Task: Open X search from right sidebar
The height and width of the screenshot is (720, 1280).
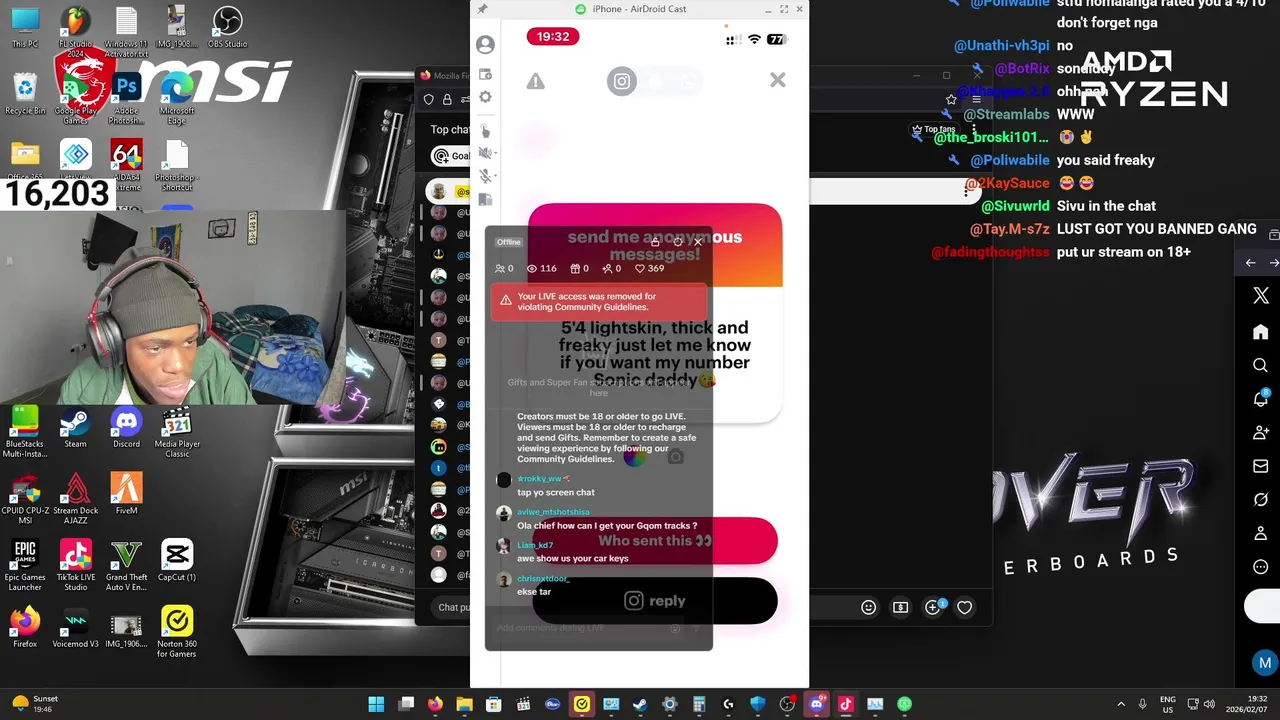Action: pyautogui.click(x=1261, y=366)
